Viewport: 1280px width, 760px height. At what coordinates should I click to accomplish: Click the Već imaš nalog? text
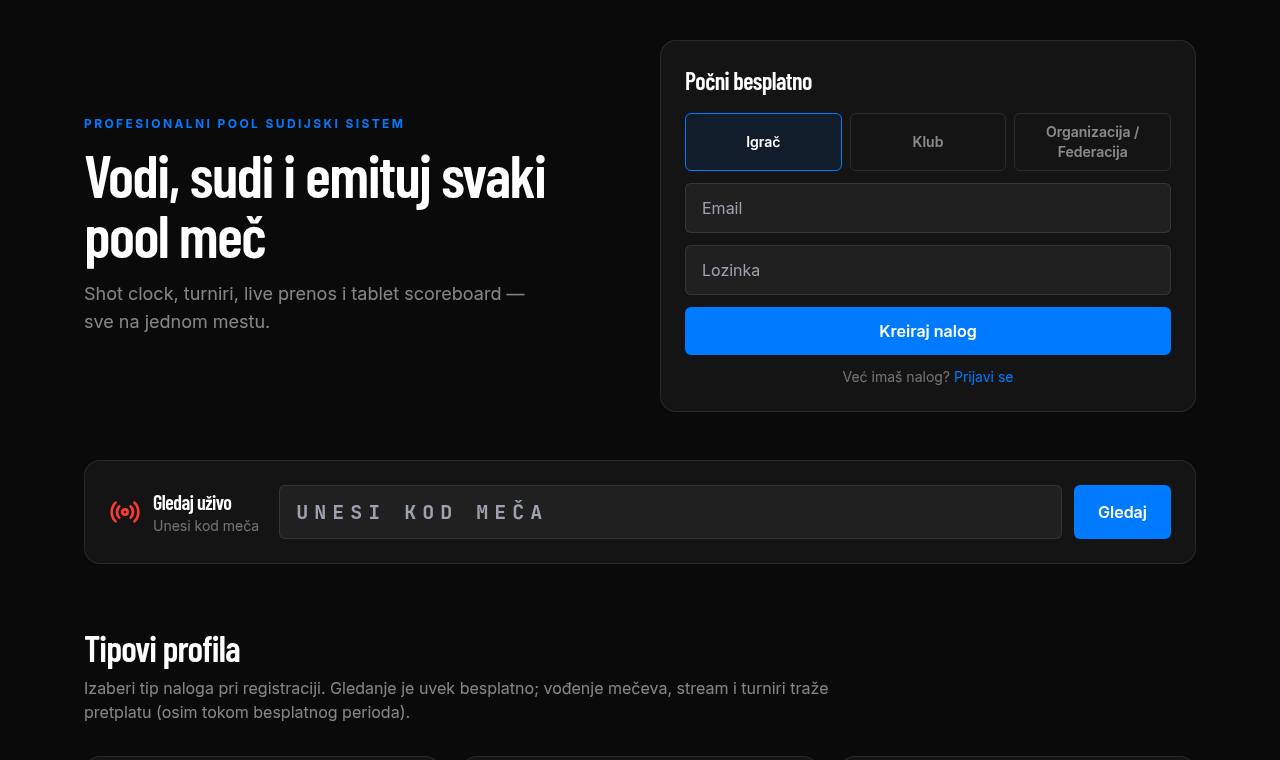[x=896, y=377]
